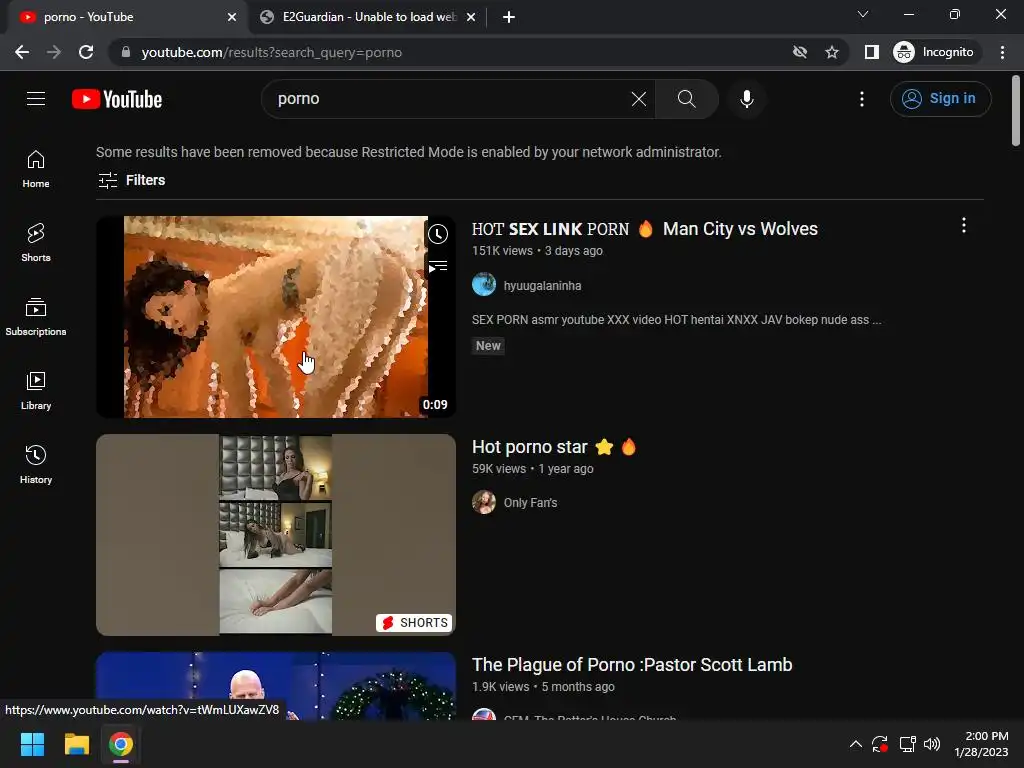Open History in the sidebar
Viewport: 1024px width, 768px height.
[36, 464]
